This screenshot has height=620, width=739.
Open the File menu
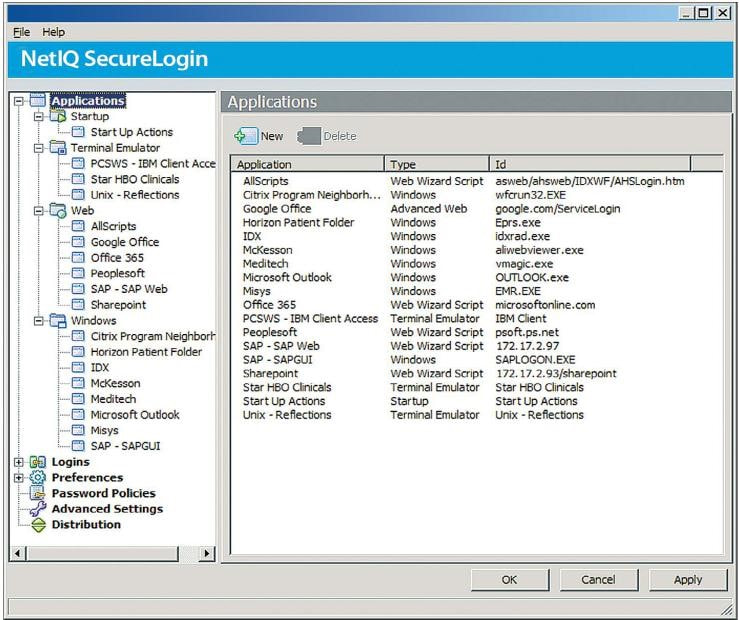coord(22,32)
